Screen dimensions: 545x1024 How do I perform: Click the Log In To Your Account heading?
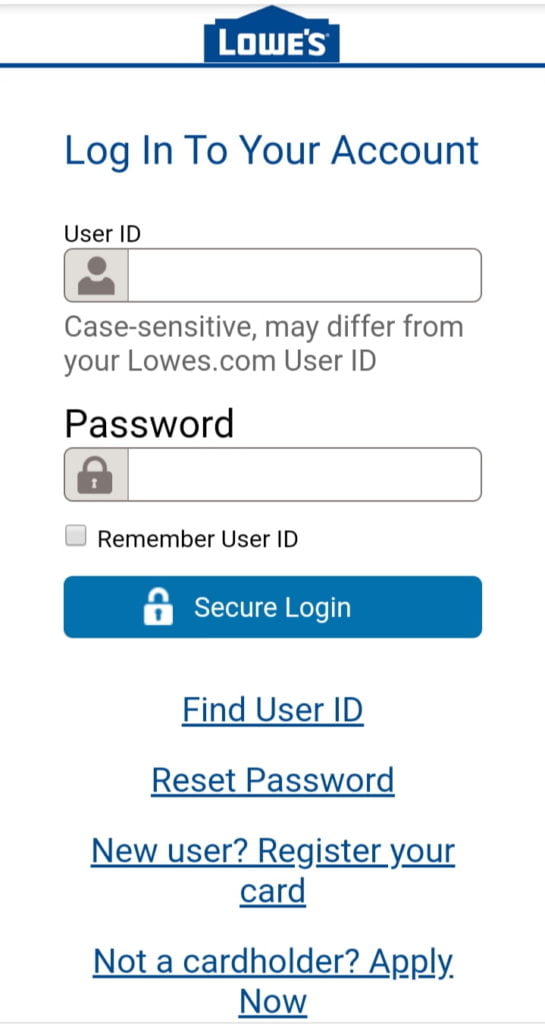[272, 150]
